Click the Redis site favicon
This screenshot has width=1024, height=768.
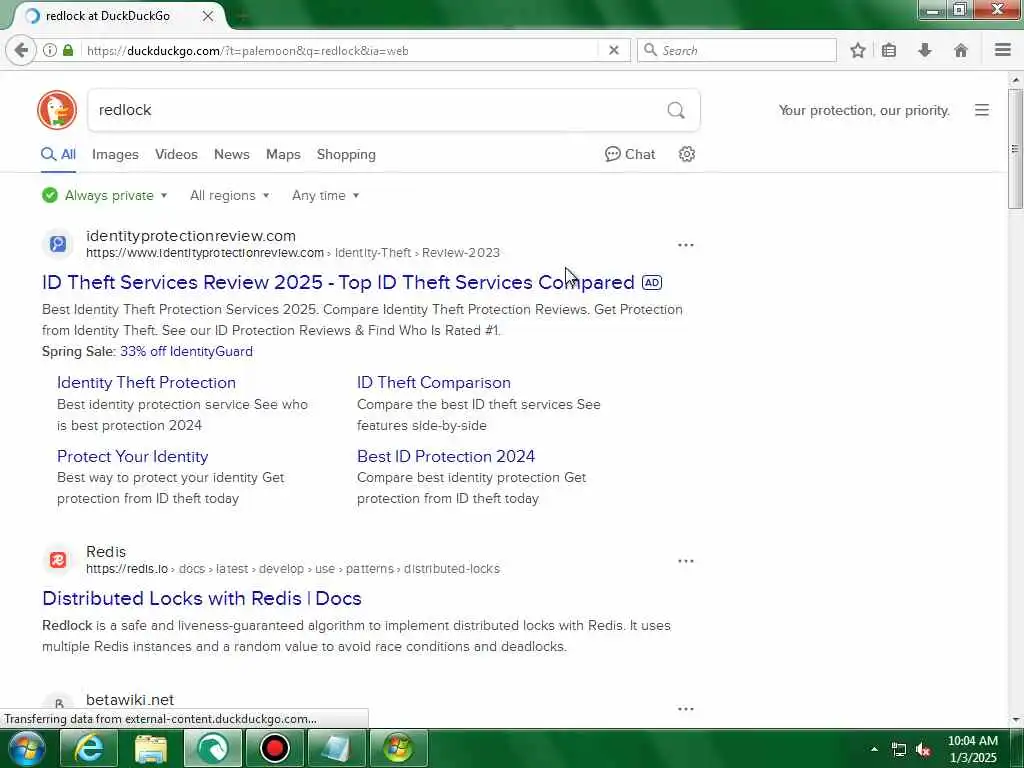58,560
